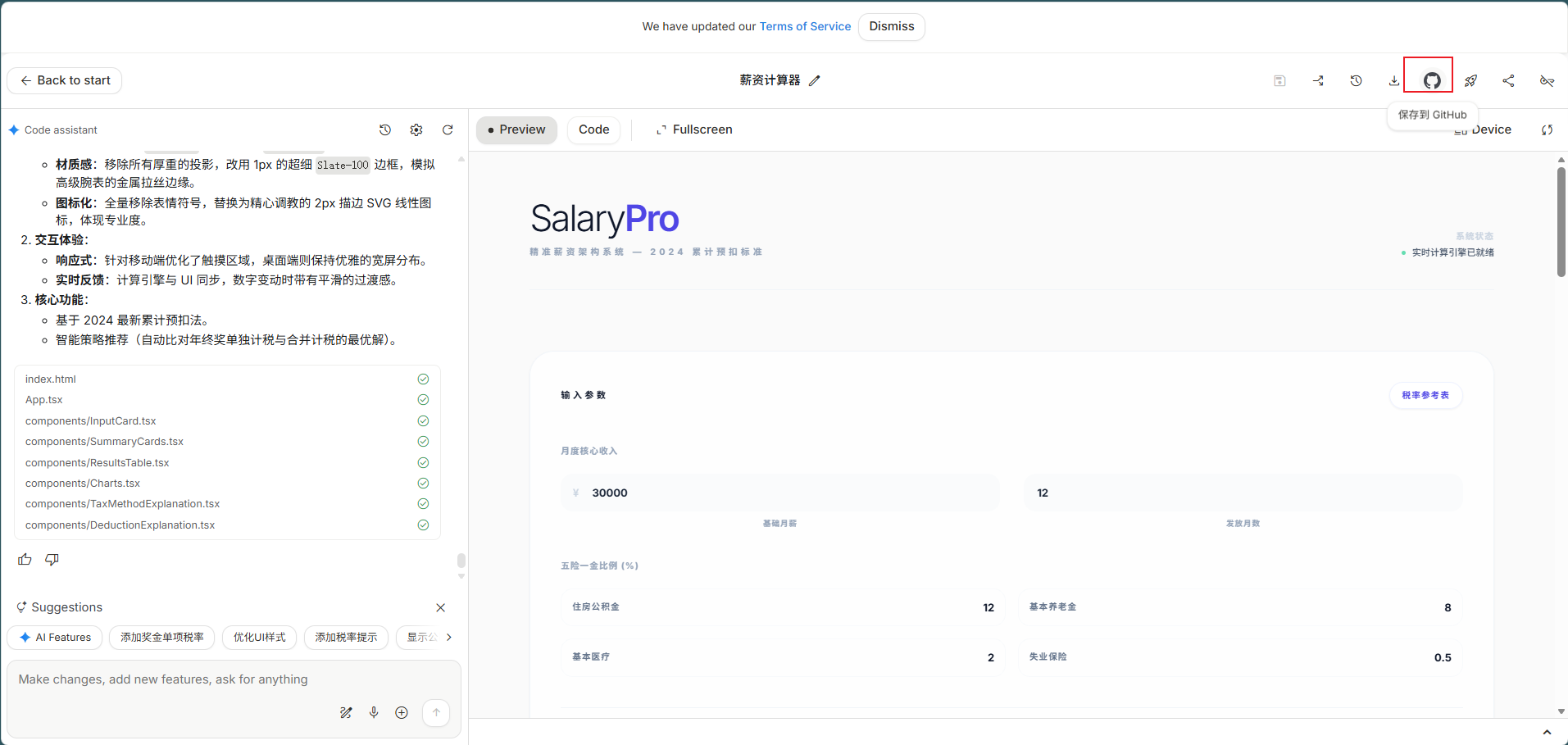Click the Back to start button
Image resolution: width=1568 pixels, height=745 pixels.
65,80
